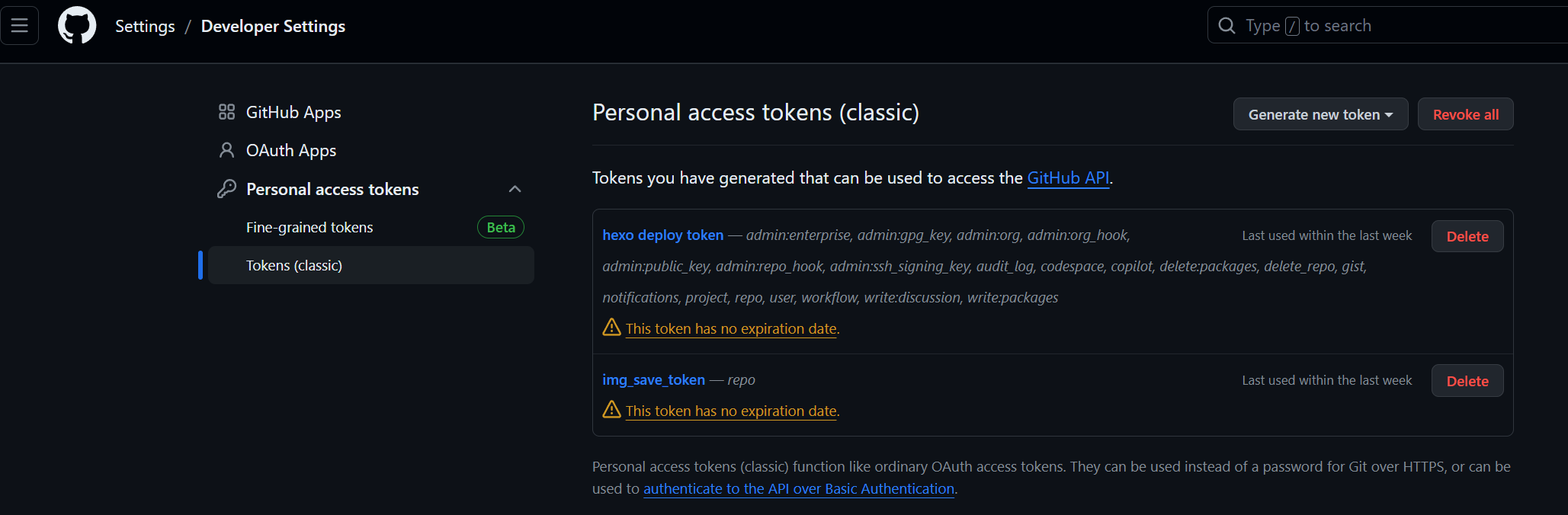
Task: Click the GitHub Apps grid icon
Action: [226, 112]
